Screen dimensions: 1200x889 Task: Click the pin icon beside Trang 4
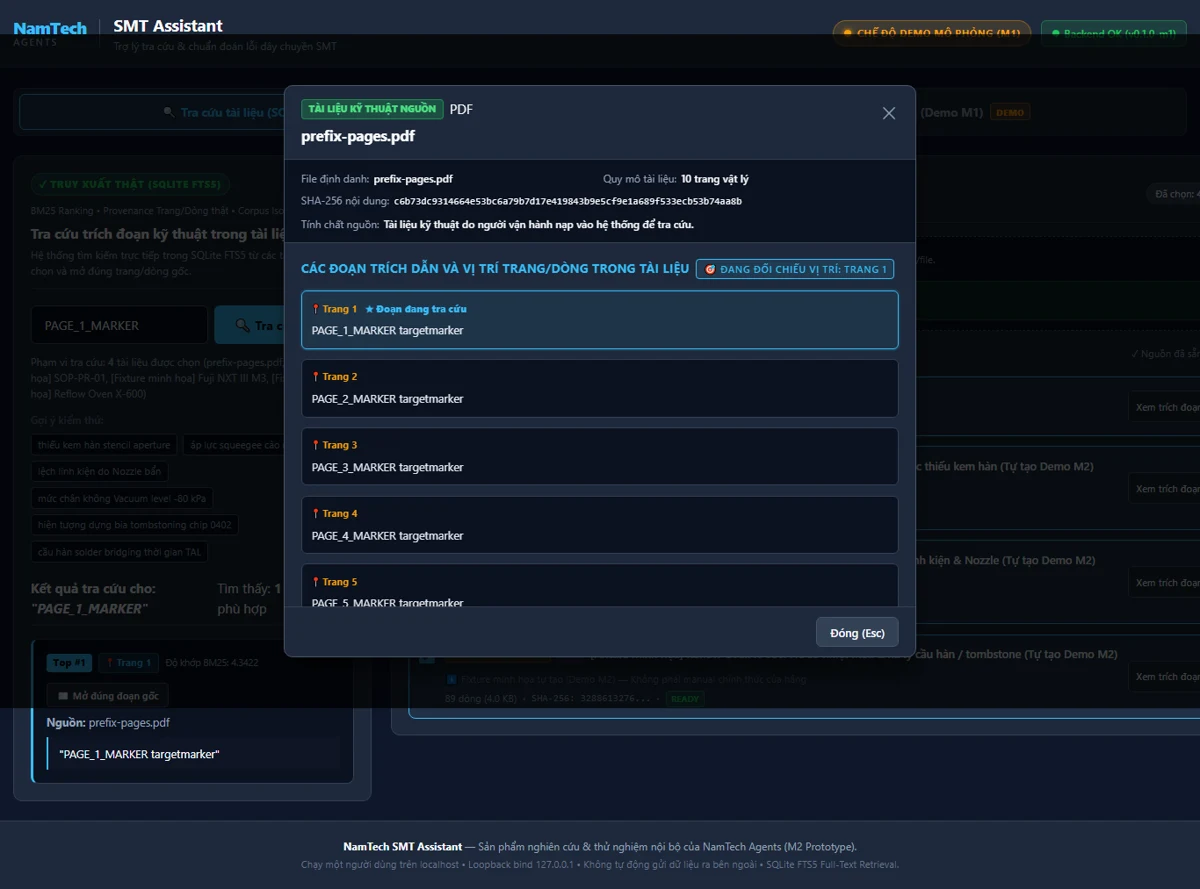(x=316, y=514)
